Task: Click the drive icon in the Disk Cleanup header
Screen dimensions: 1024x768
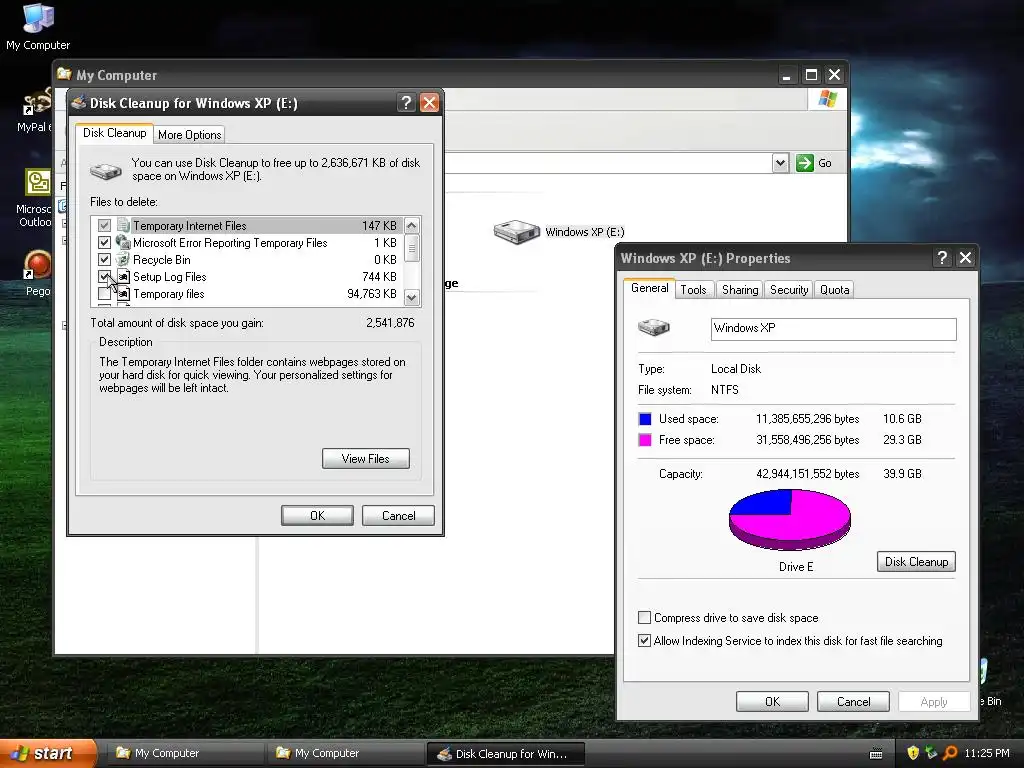Action: coord(106,171)
